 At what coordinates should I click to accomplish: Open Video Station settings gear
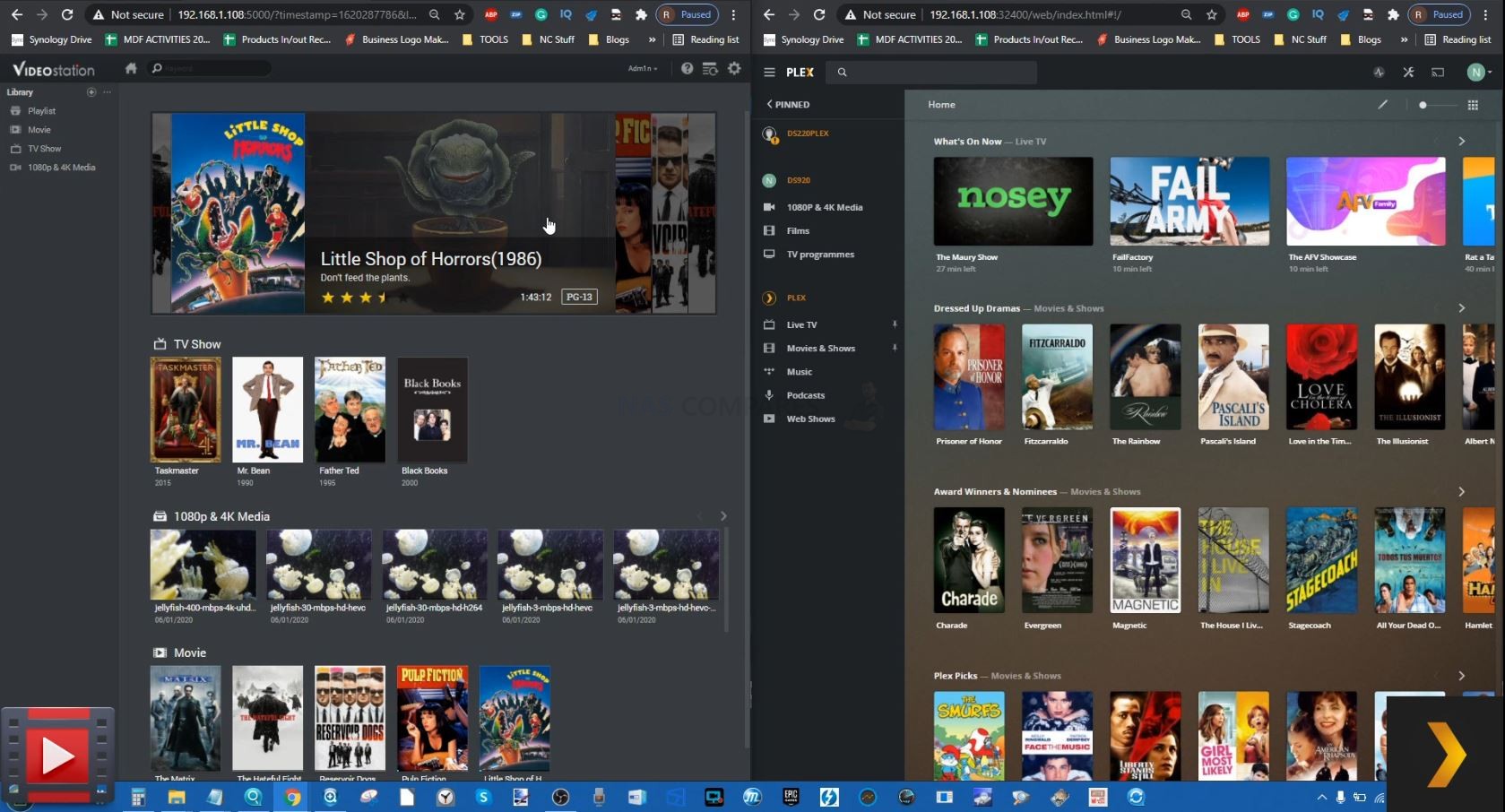(x=734, y=68)
